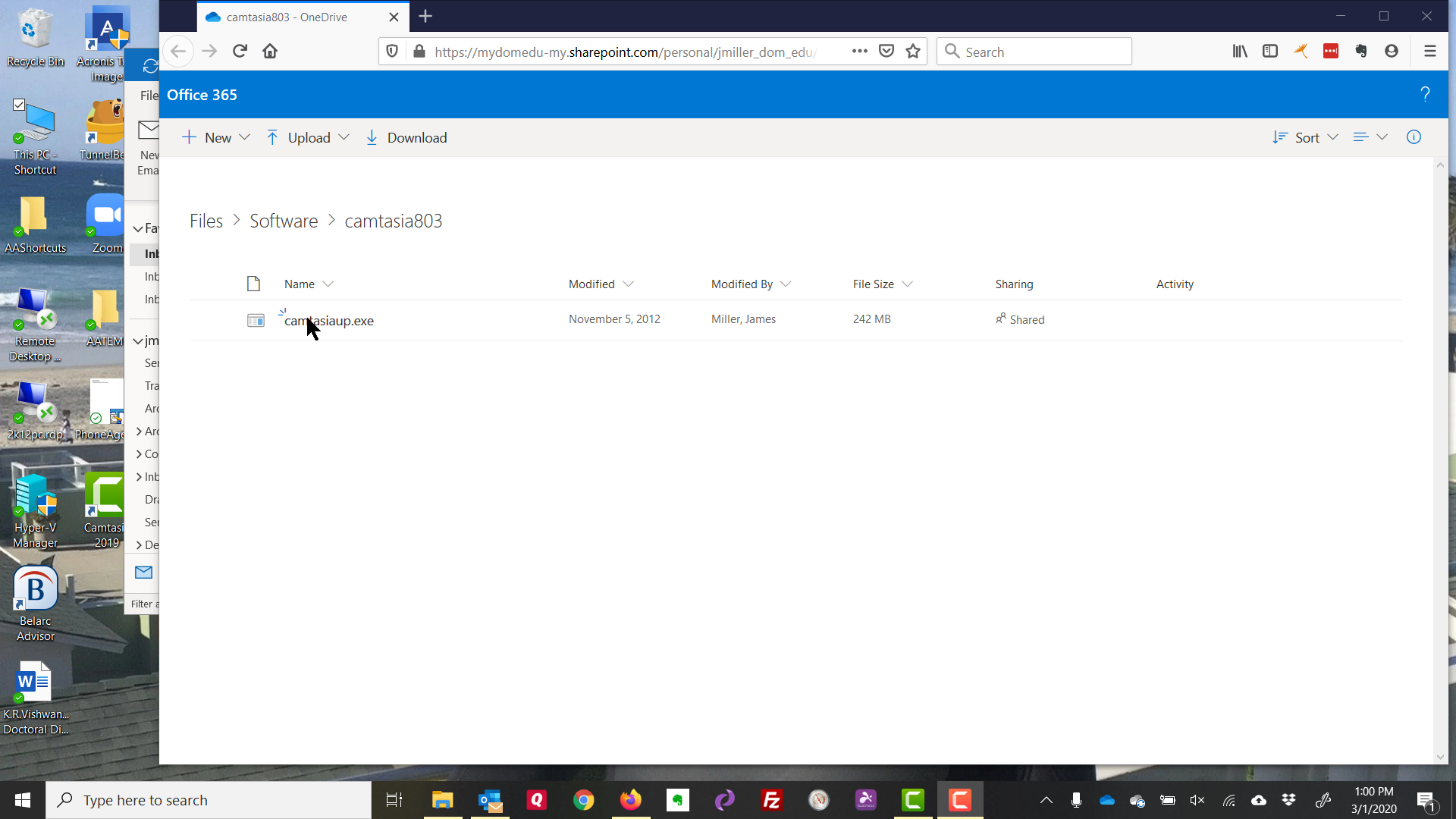Save page to Pocket icon

click(x=886, y=52)
